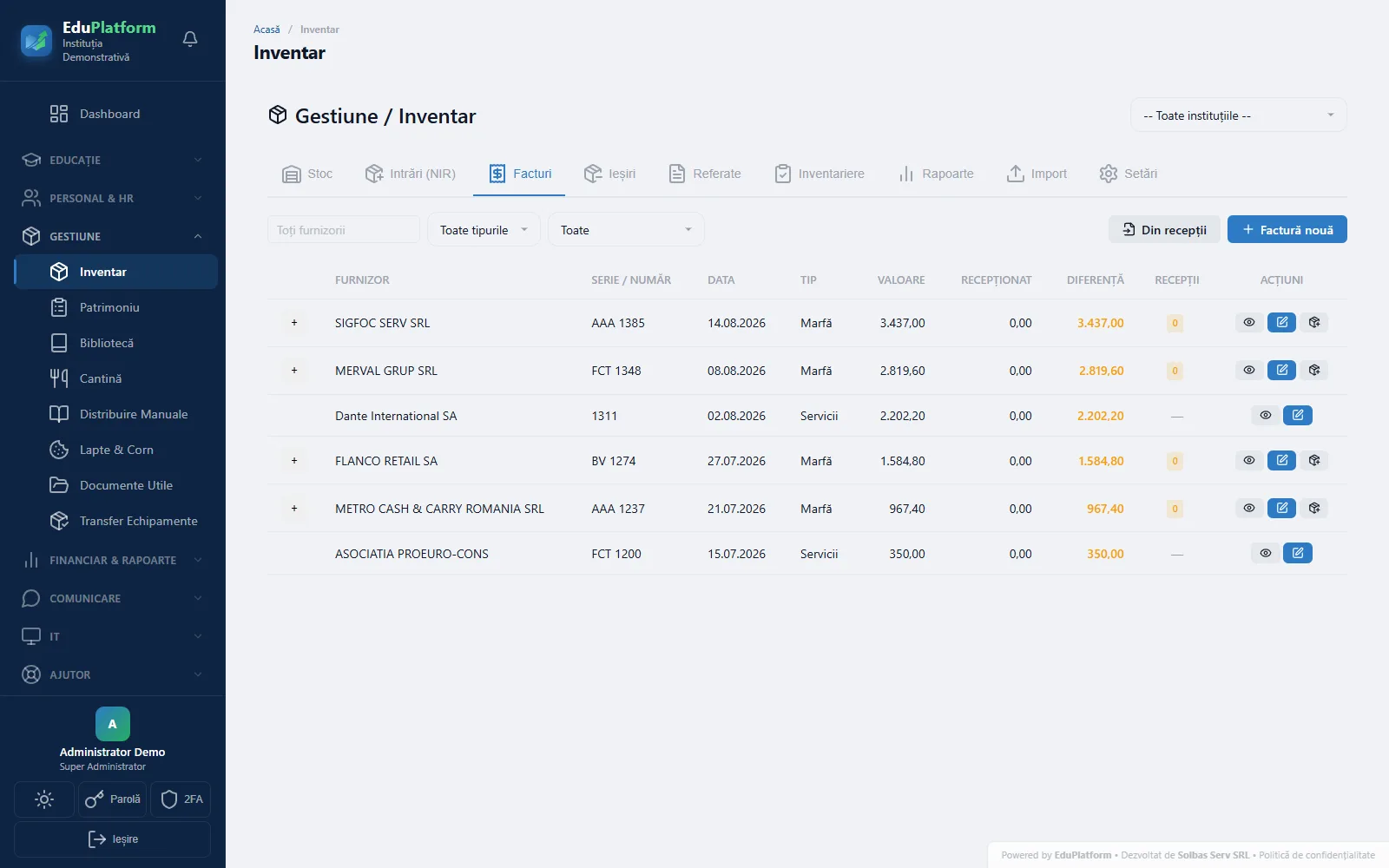Screen dimensions: 1389x868
Task: Edit the SIGFOC SERV SRL invoice
Action: (x=1281, y=323)
